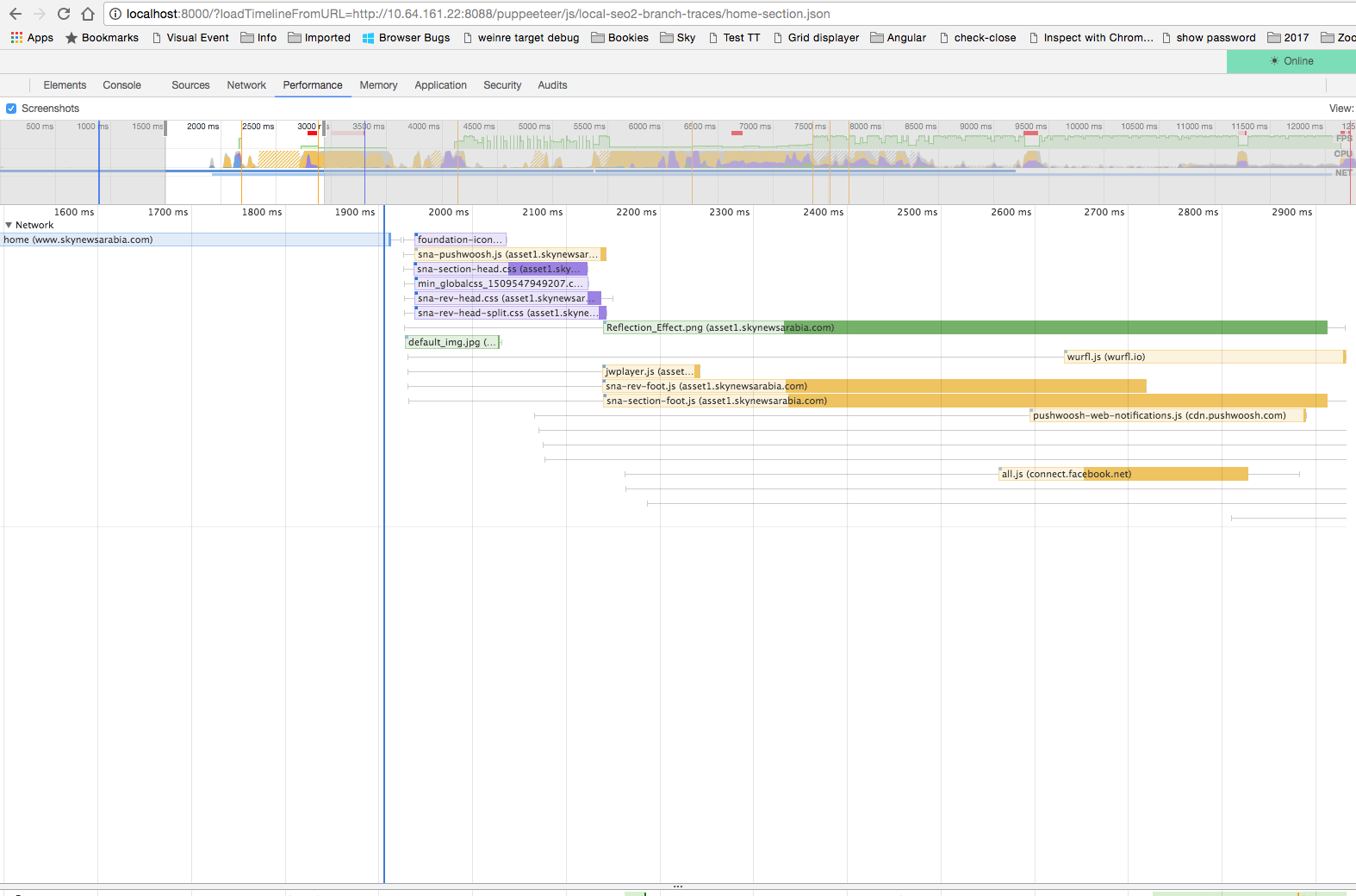Open the check-close bookmark
This screenshot has width=1356, height=896.
pyautogui.click(x=977, y=38)
